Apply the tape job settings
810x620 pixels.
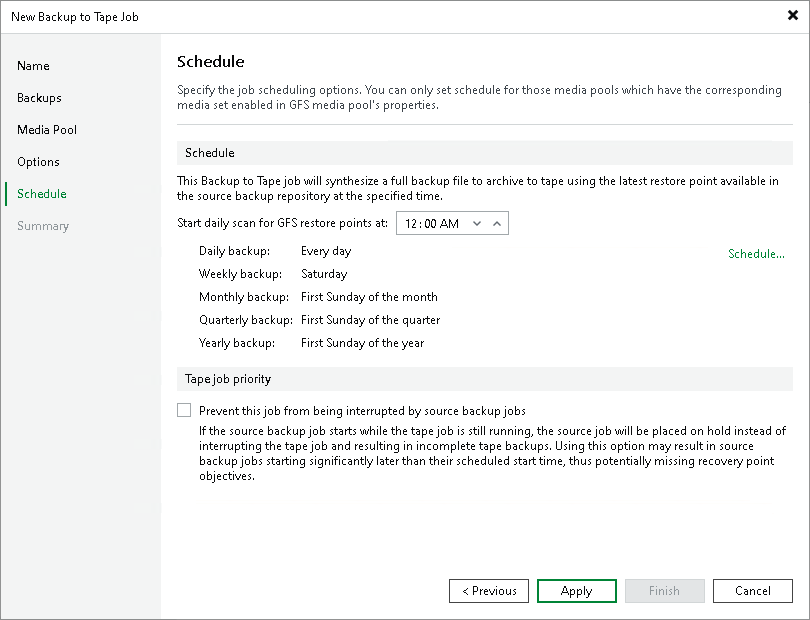[x=576, y=590]
